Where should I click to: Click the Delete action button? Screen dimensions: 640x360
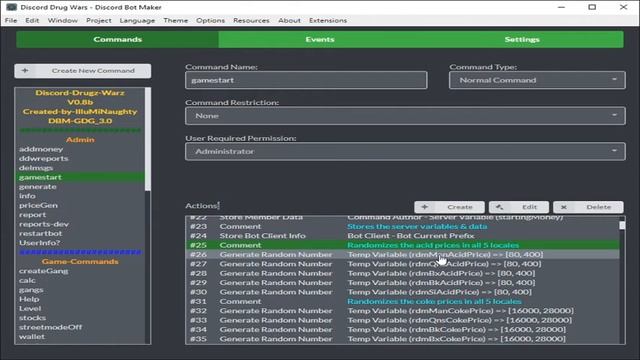click(x=588, y=207)
